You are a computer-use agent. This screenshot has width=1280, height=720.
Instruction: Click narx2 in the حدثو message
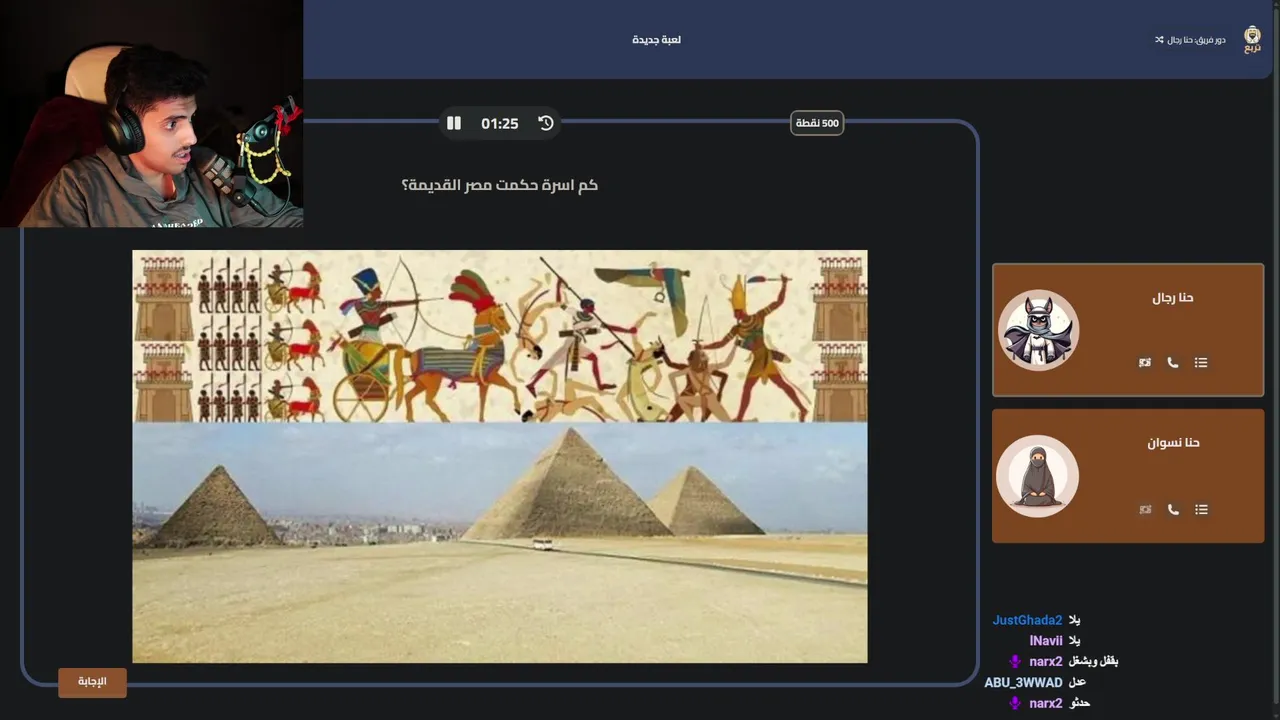point(1046,704)
